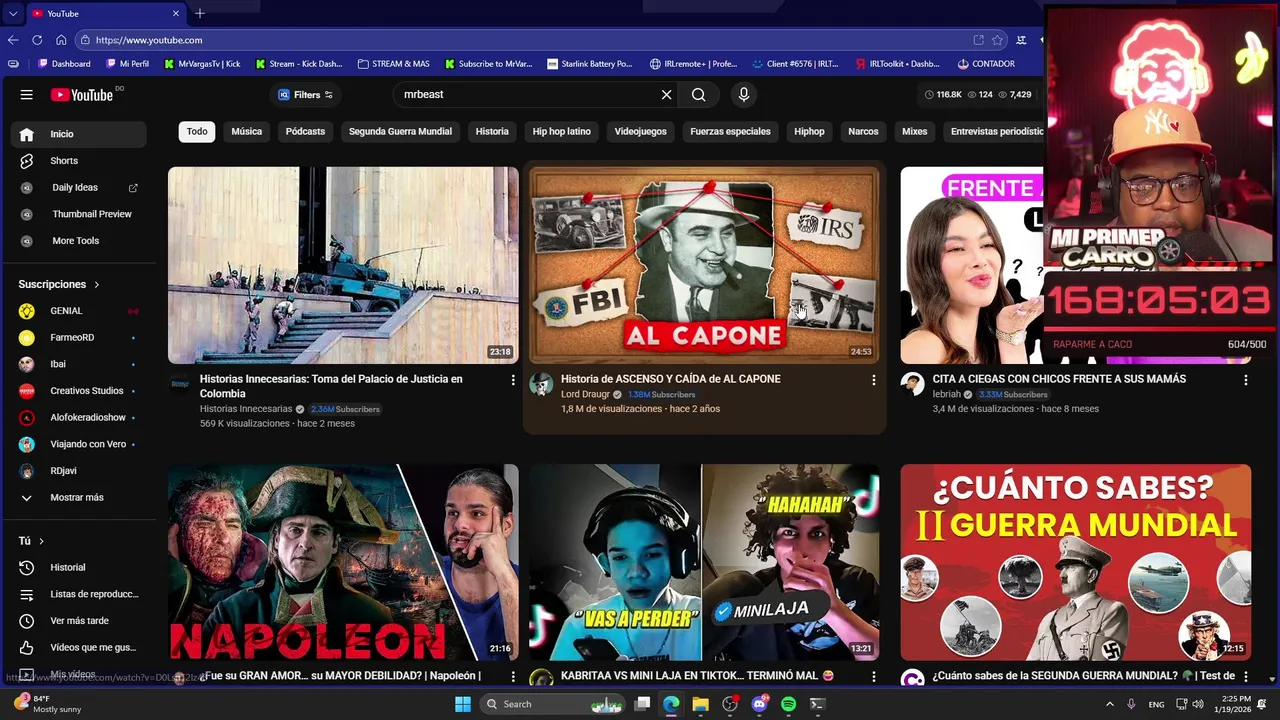Screen dimensions: 1280x720
Task: Select the Hip hop latino chip
Action: pyautogui.click(x=561, y=131)
